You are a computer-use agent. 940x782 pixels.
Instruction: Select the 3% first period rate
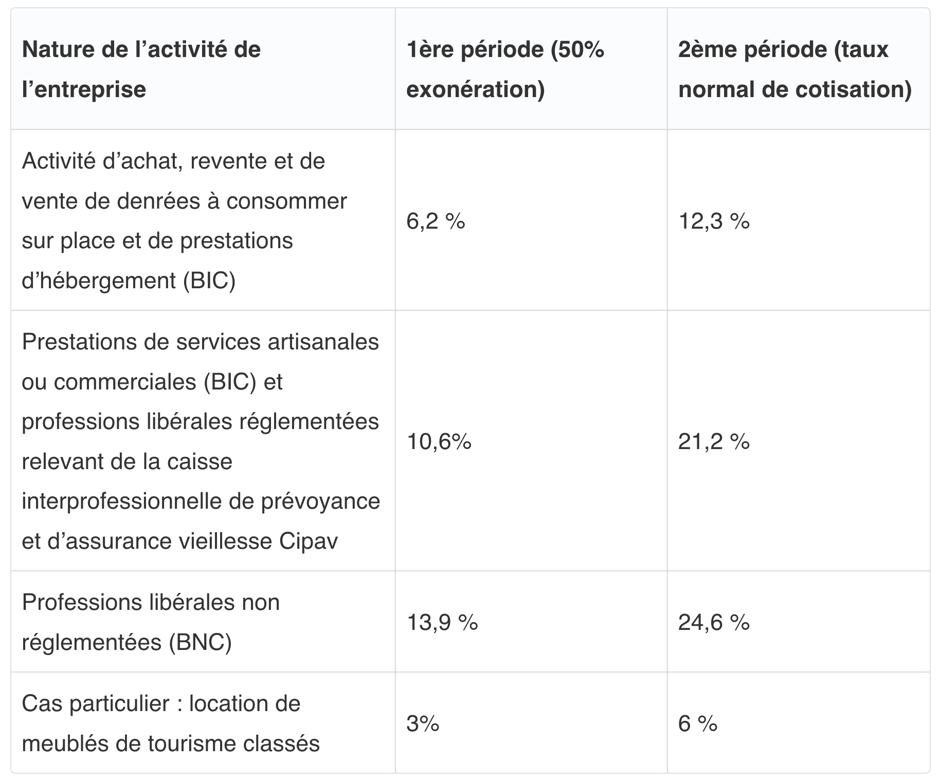(423, 723)
